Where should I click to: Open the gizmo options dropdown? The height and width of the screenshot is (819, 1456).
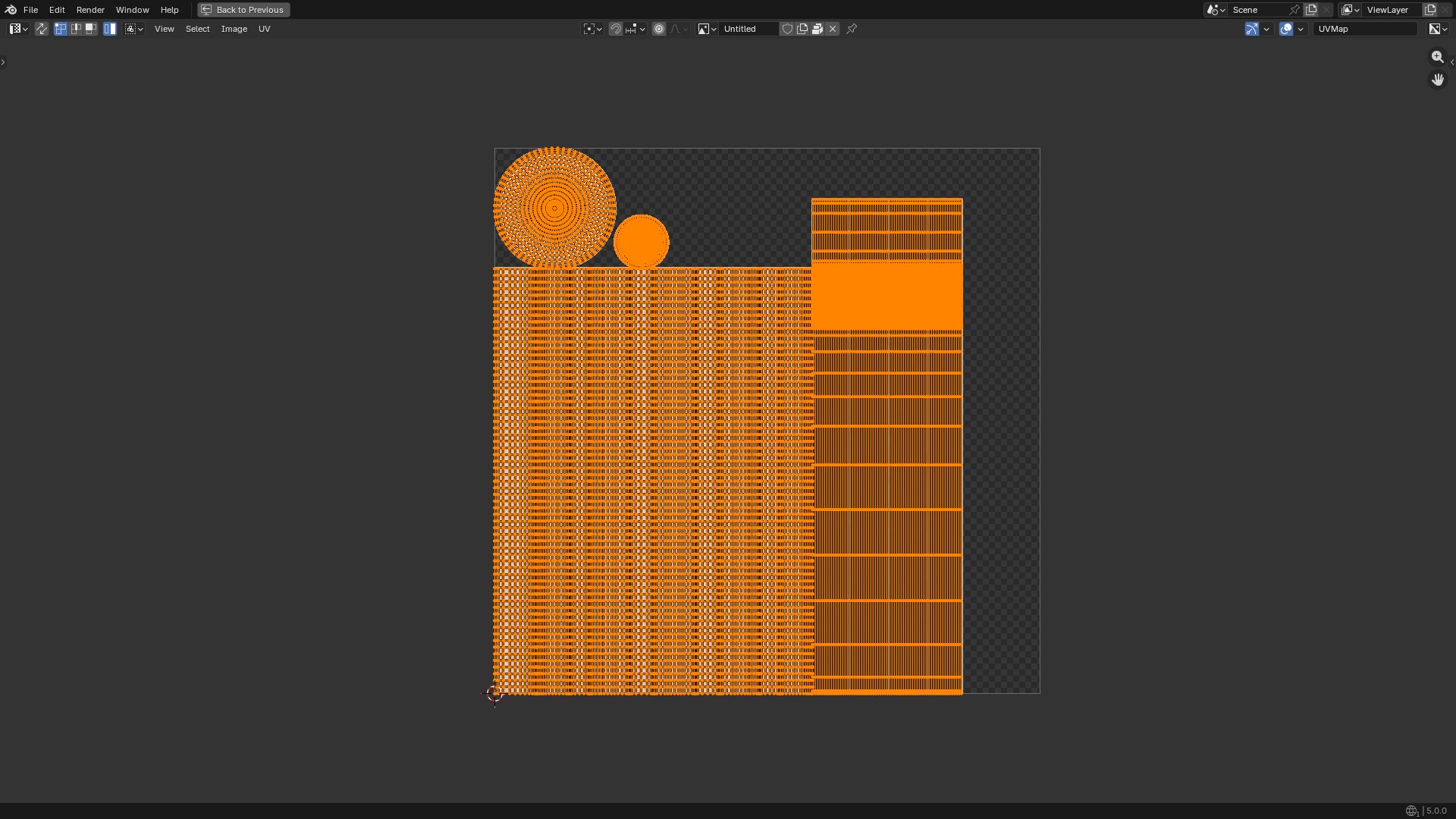click(x=1266, y=29)
